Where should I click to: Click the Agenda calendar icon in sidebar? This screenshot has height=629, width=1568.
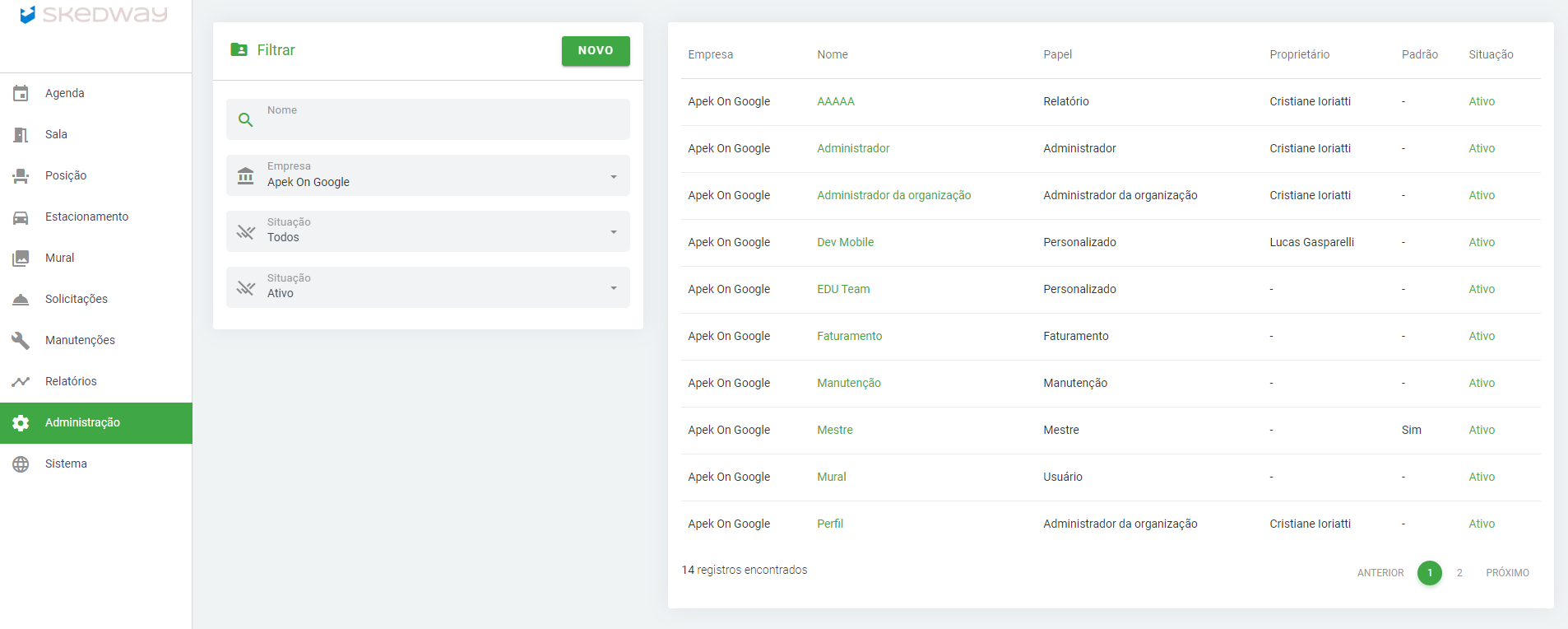pyautogui.click(x=21, y=94)
